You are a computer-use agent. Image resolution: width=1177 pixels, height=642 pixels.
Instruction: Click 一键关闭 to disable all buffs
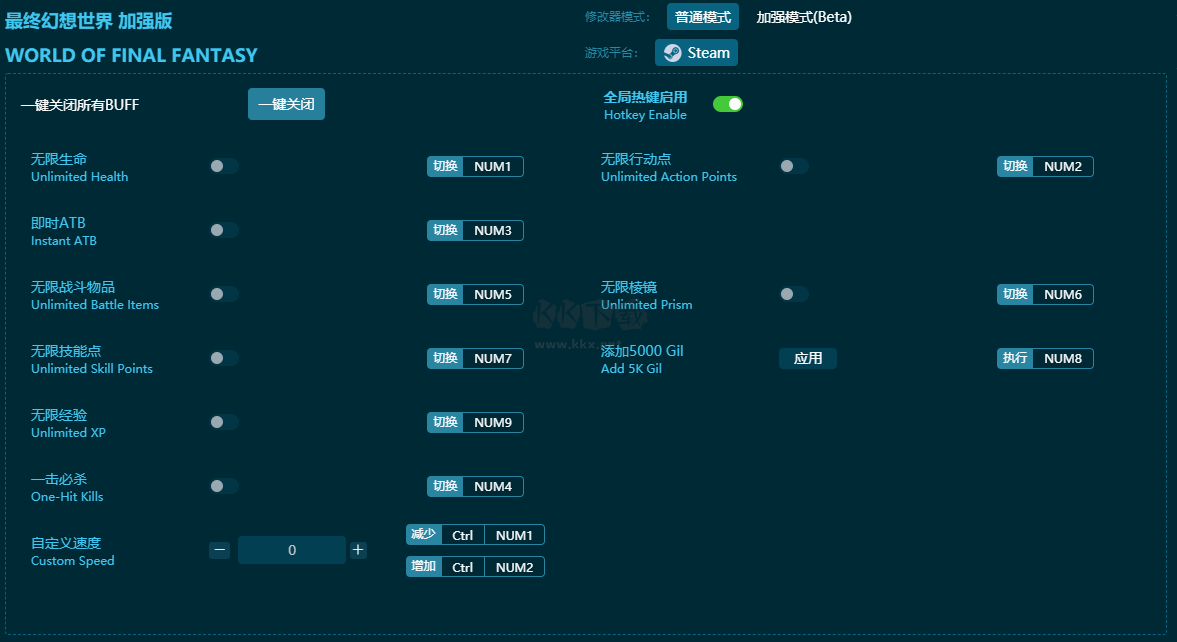(x=286, y=104)
